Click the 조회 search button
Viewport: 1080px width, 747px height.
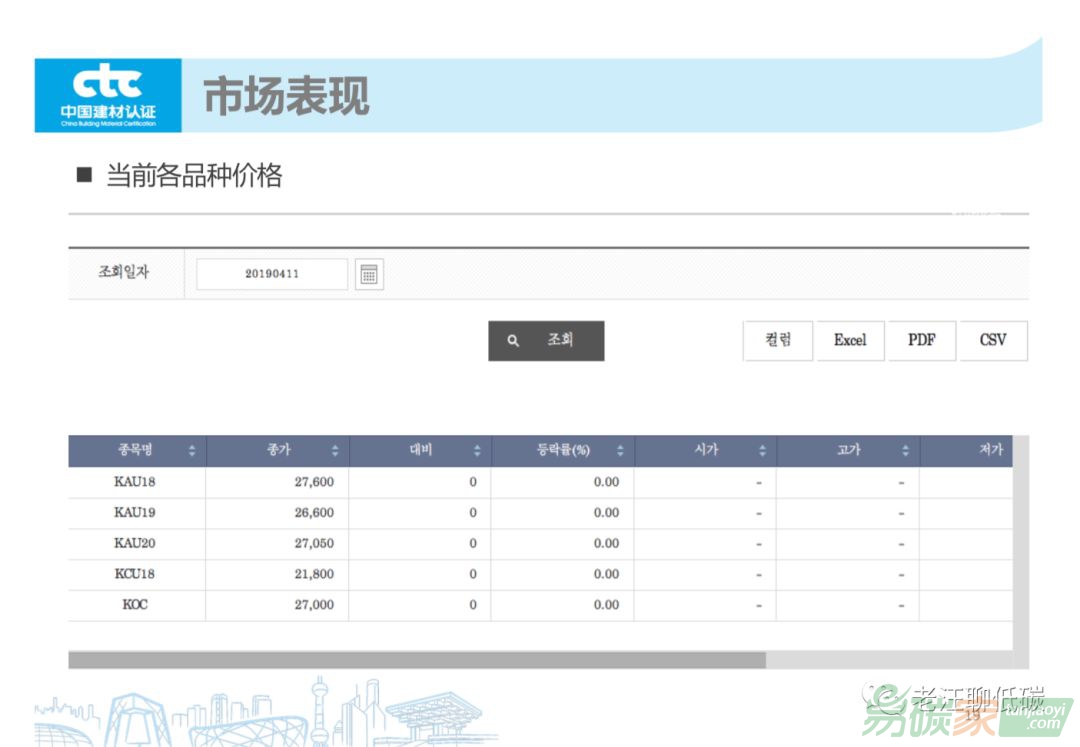tap(546, 341)
